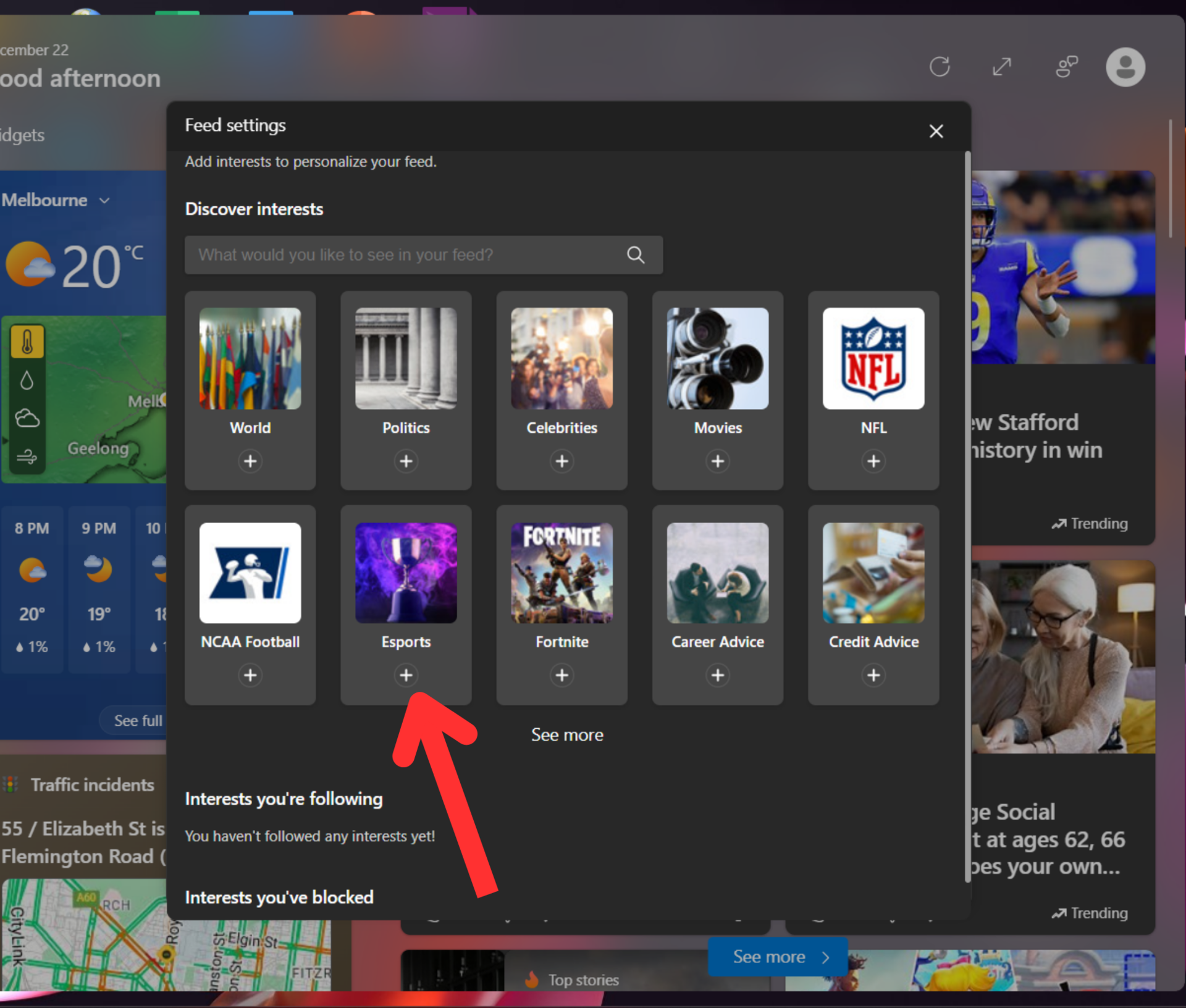Screen dimensions: 1186x1008
Task: Open the user profile avatar
Action: 1125,67
